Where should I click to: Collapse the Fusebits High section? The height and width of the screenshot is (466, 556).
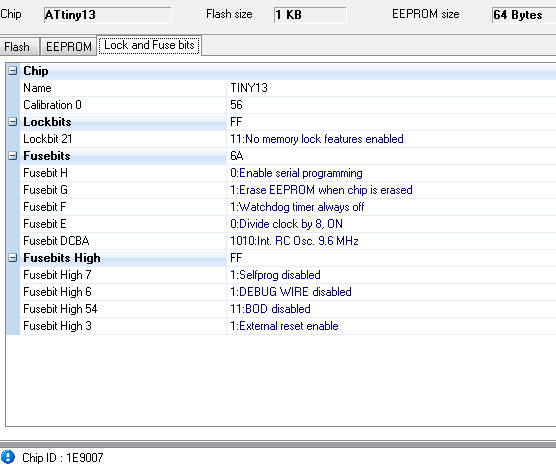12,258
